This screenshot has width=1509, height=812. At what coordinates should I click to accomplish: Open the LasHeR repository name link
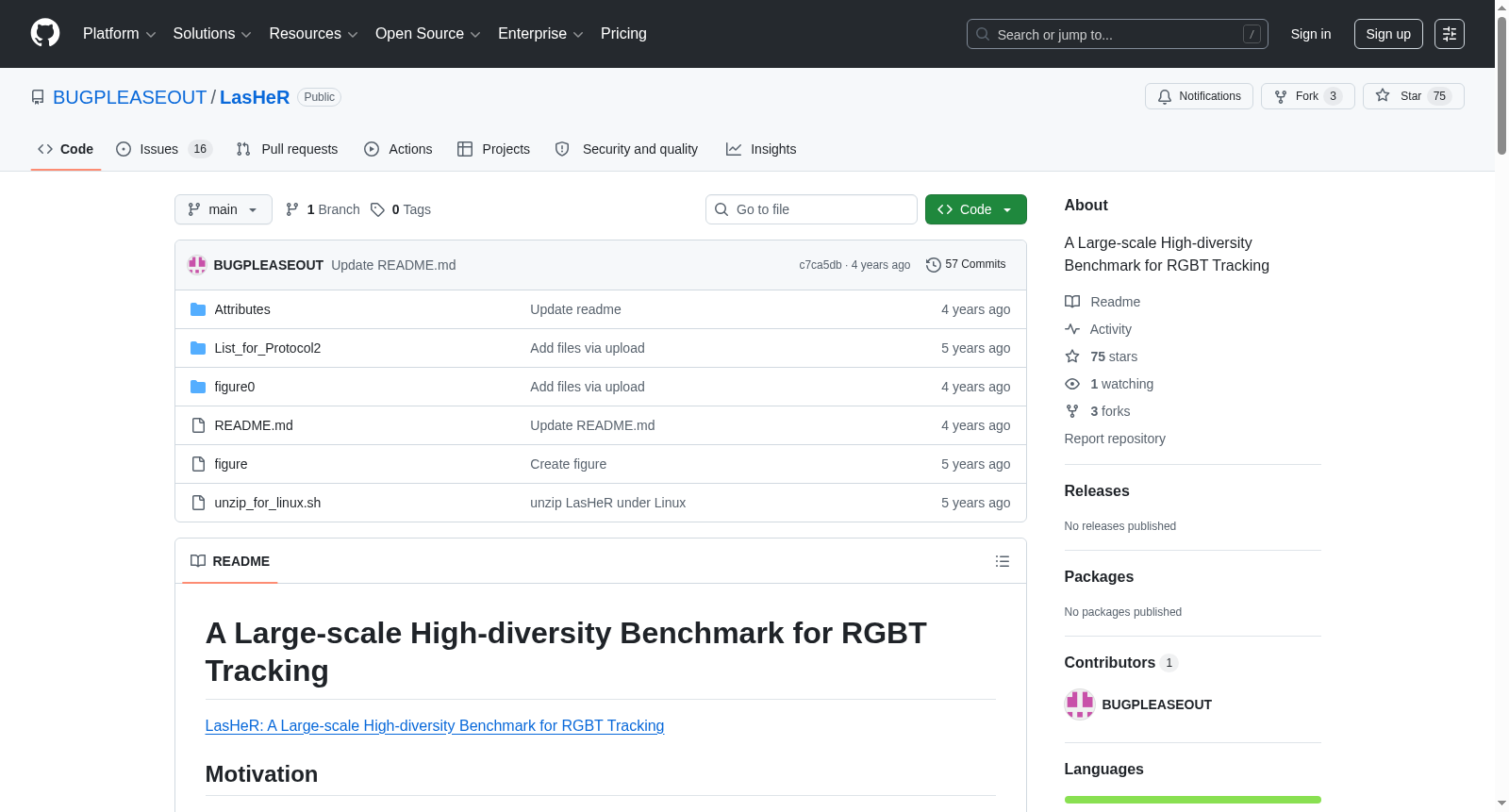(255, 97)
